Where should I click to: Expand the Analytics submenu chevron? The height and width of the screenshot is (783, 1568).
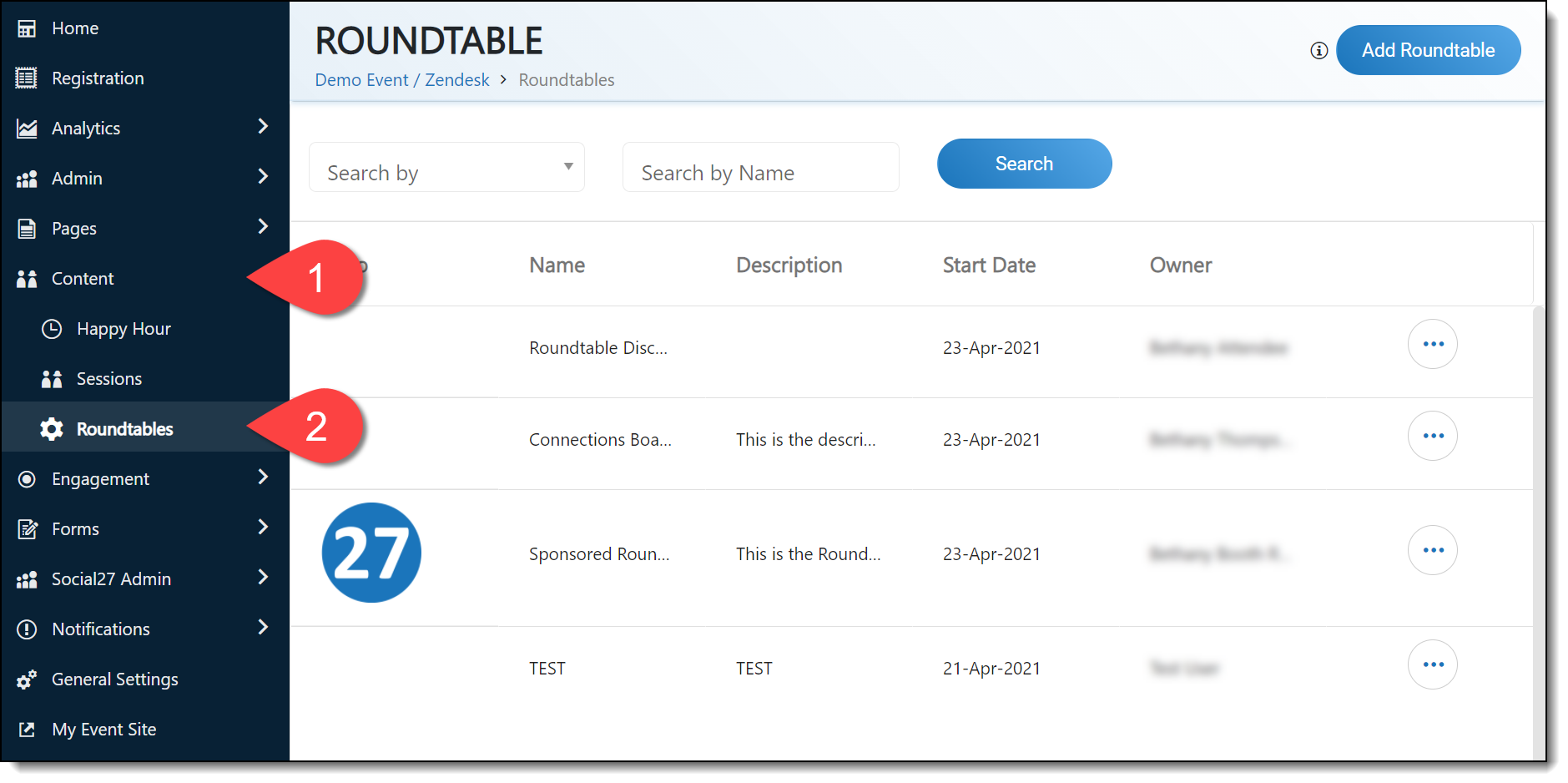click(263, 127)
